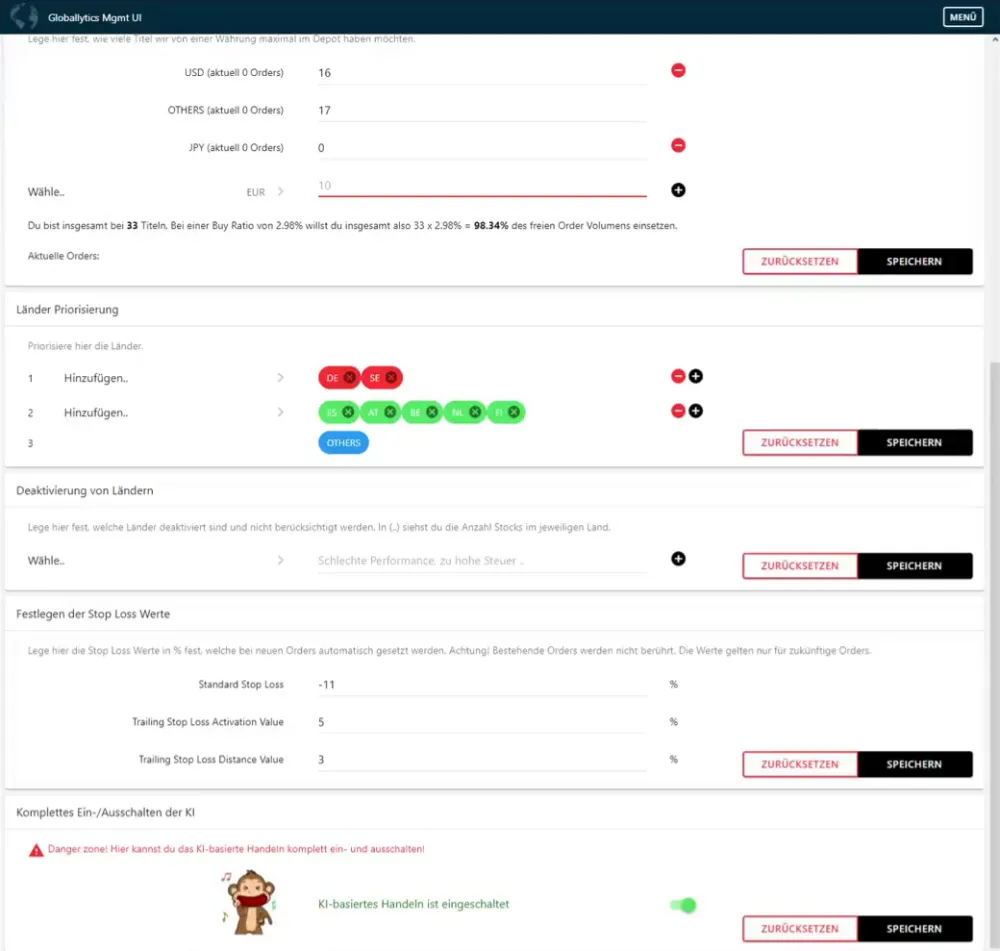
Task: Click the red Danger zone warning triangle
Action: click(x=36, y=850)
